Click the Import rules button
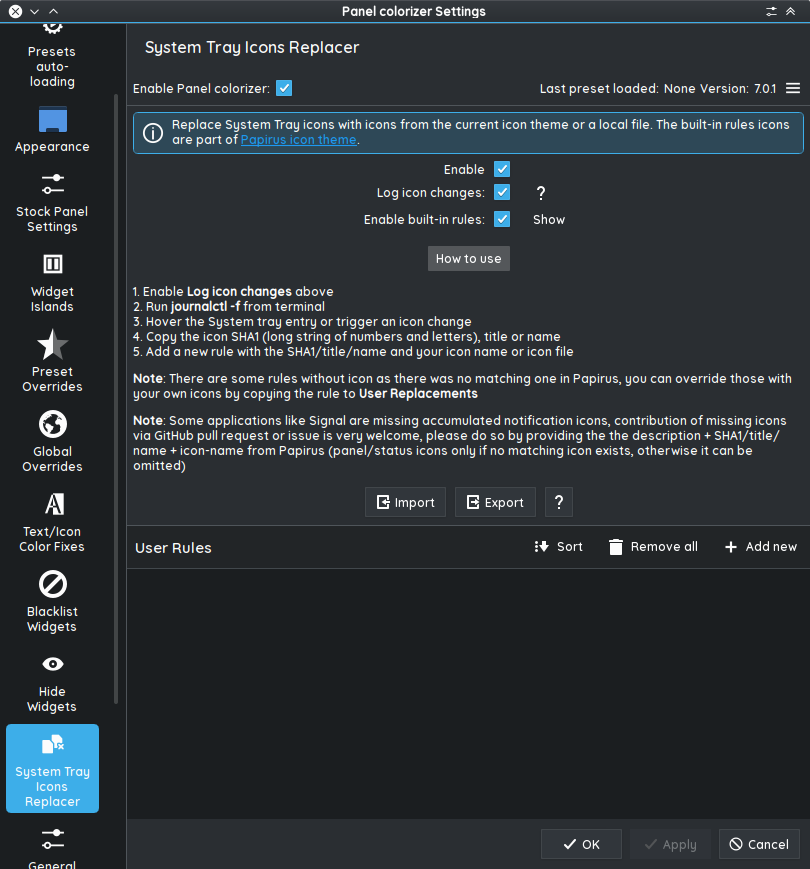Image resolution: width=810 pixels, height=869 pixels. (x=405, y=502)
